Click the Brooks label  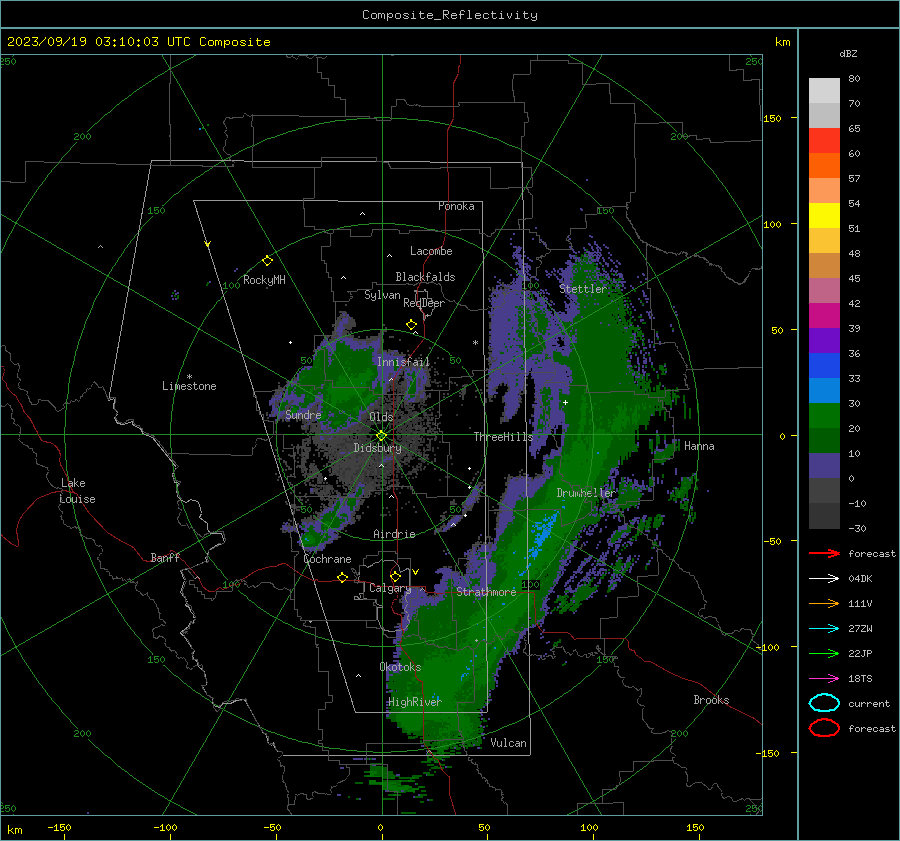(711, 700)
